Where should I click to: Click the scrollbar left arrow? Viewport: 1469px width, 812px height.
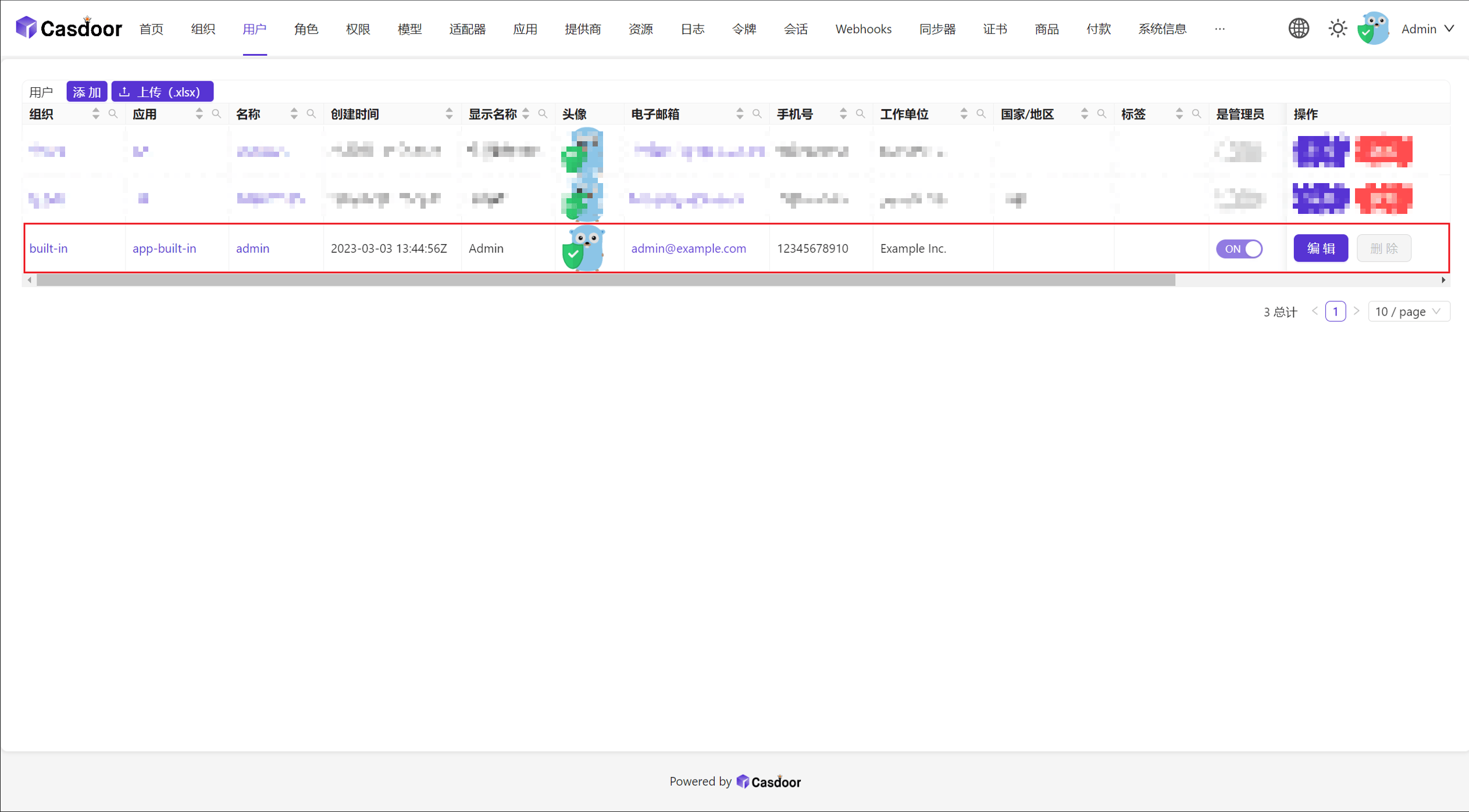(30, 280)
